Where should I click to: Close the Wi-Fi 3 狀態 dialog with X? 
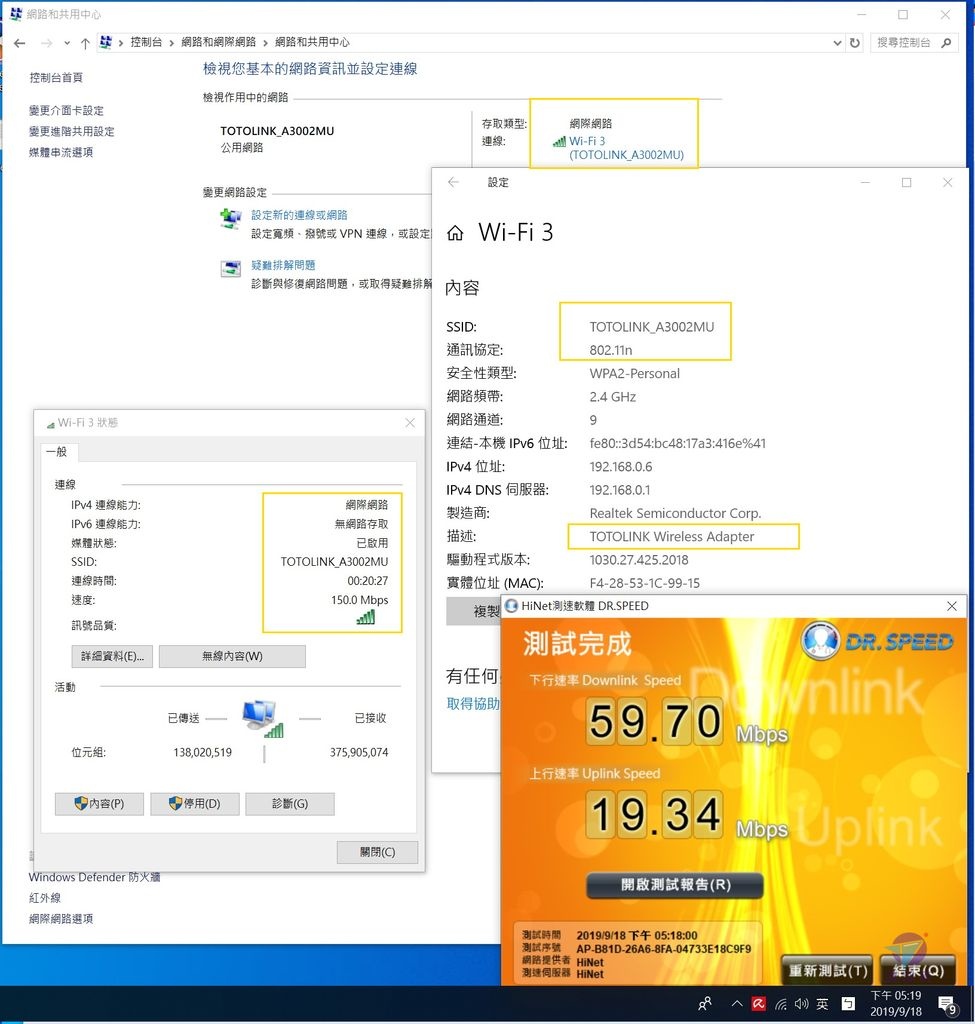410,423
